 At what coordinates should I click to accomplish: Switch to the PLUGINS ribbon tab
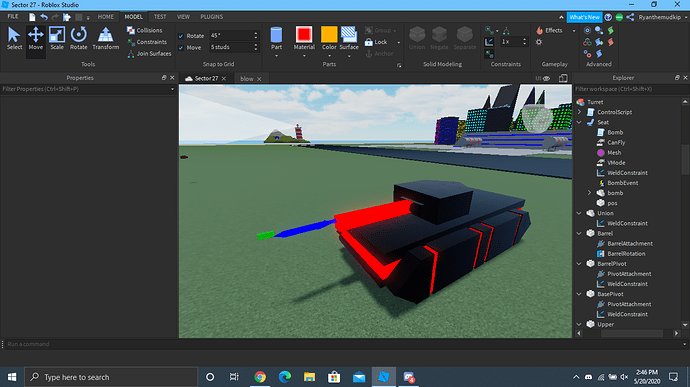pyautogui.click(x=212, y=17)
